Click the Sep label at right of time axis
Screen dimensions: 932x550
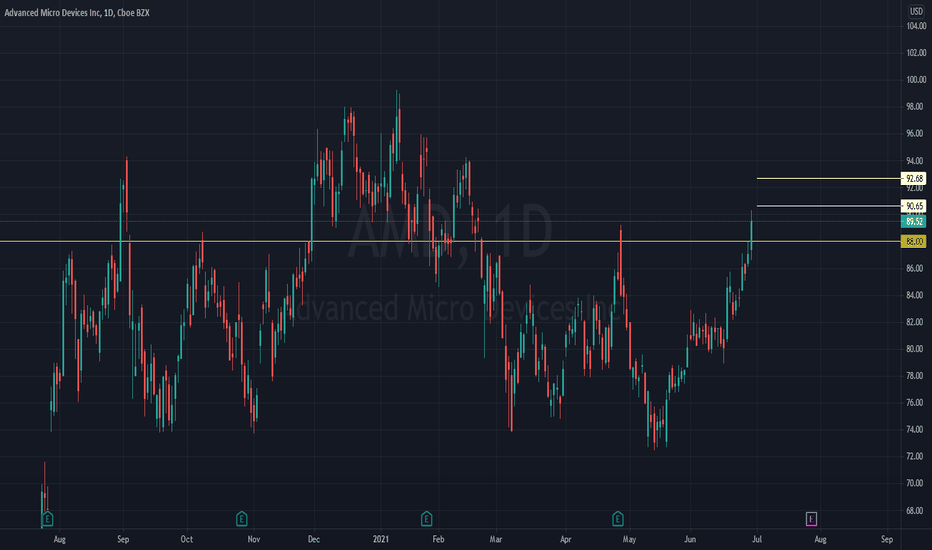pos(887,540)
